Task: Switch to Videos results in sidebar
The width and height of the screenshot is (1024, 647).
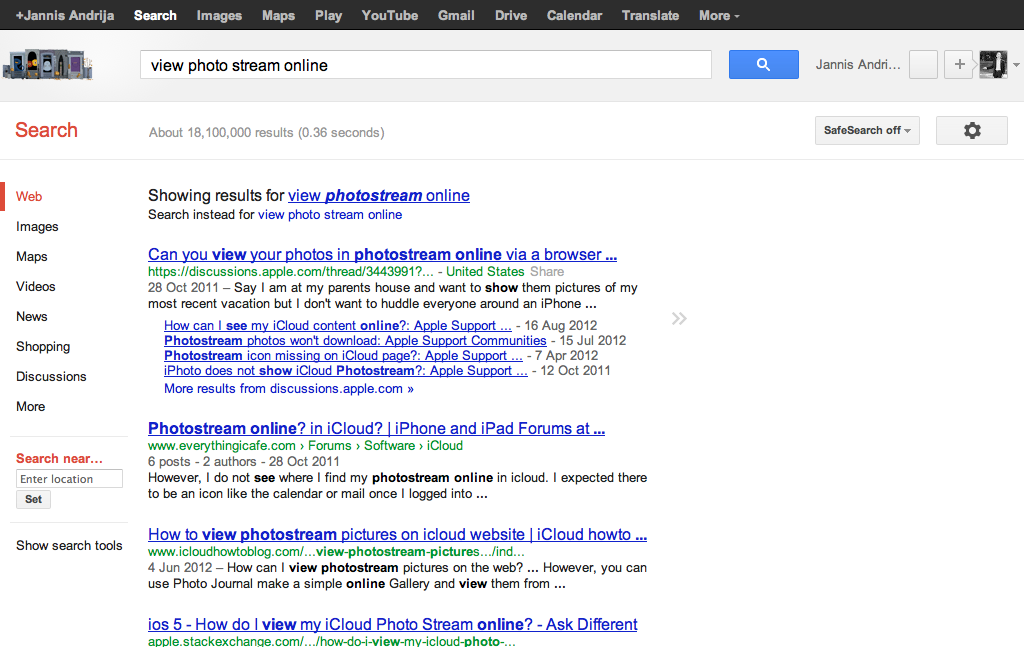Action: pyautogui.click(x=35, y=287)
